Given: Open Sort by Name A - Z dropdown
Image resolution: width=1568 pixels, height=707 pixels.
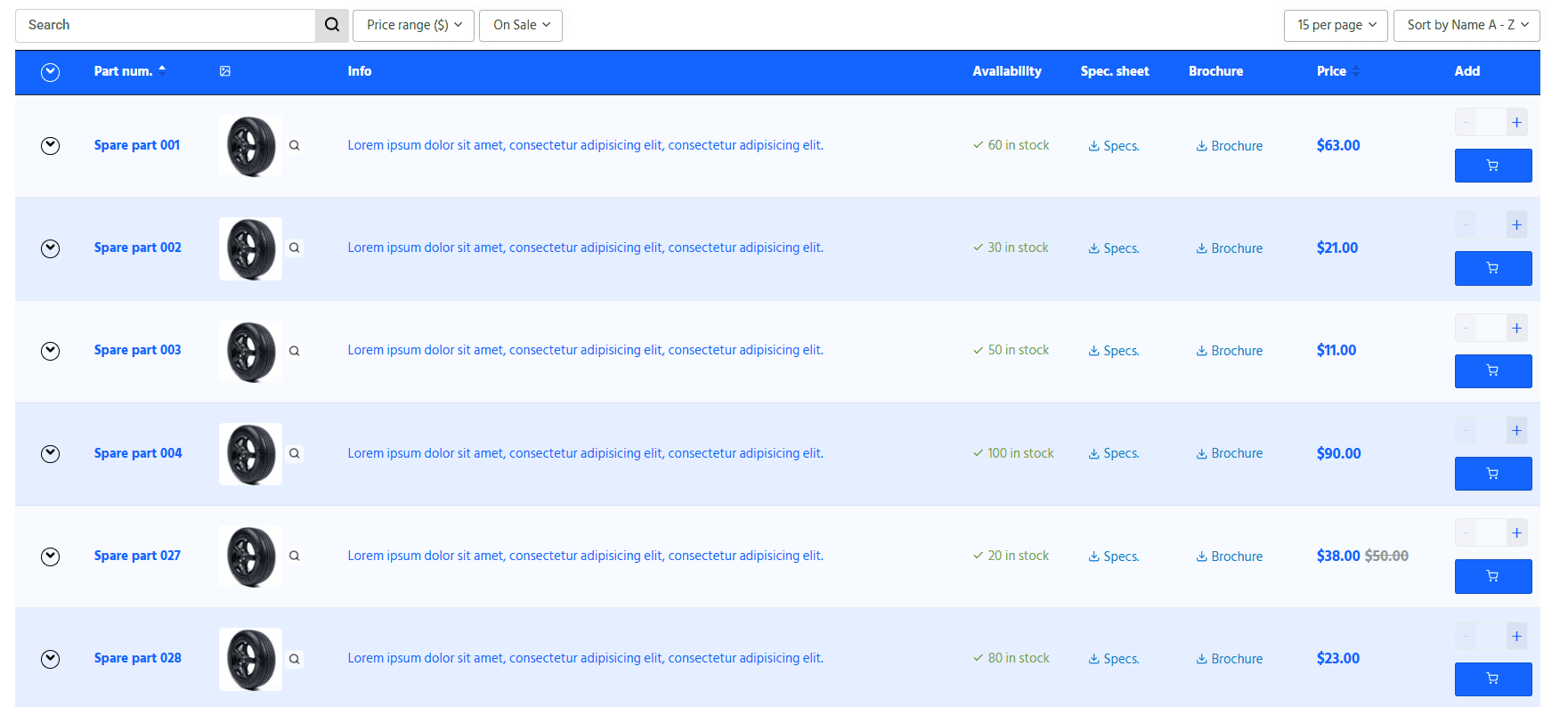Looking at the screenshot, I should coord(1466,25).
